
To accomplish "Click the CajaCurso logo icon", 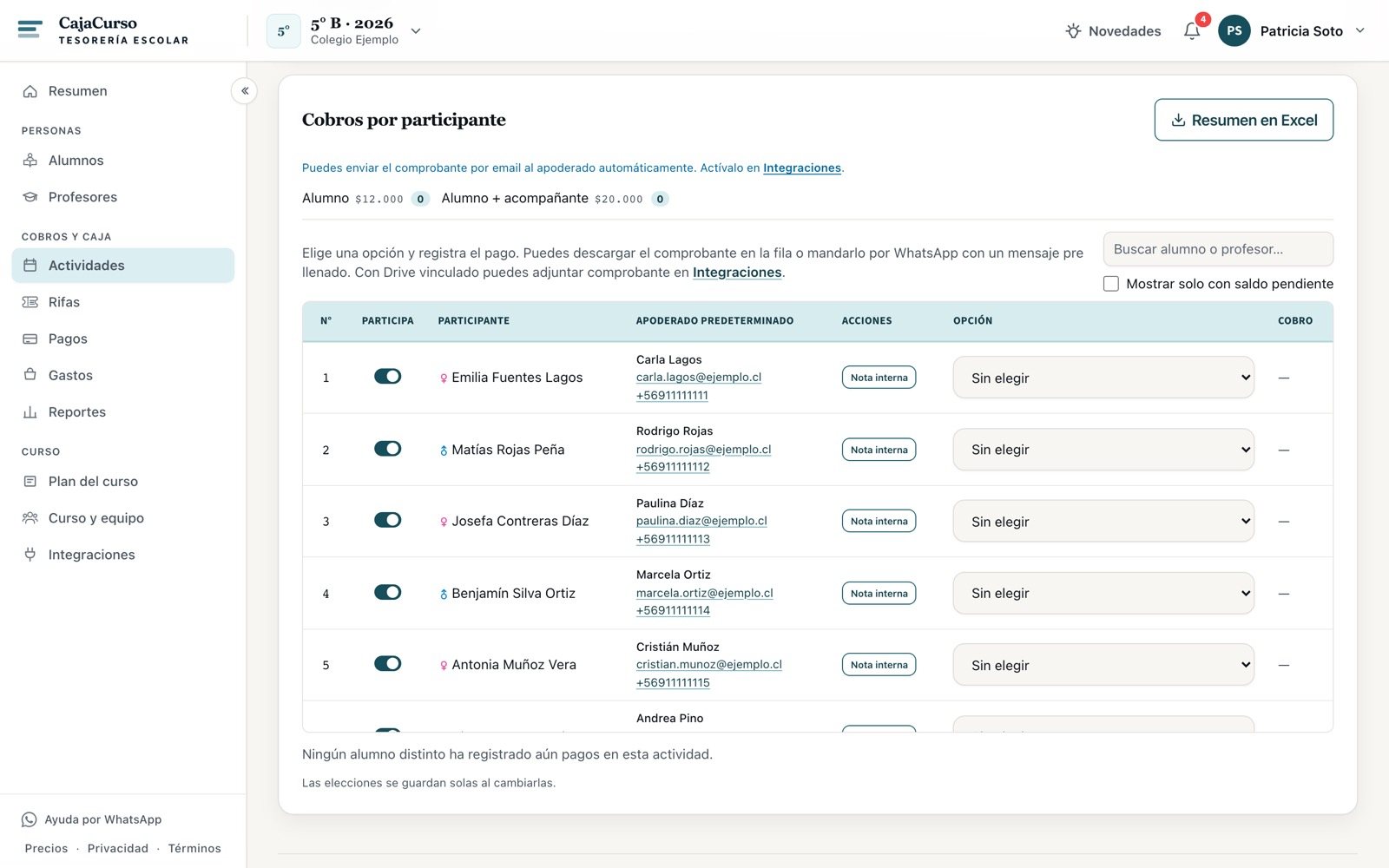I will coord(30,30).
